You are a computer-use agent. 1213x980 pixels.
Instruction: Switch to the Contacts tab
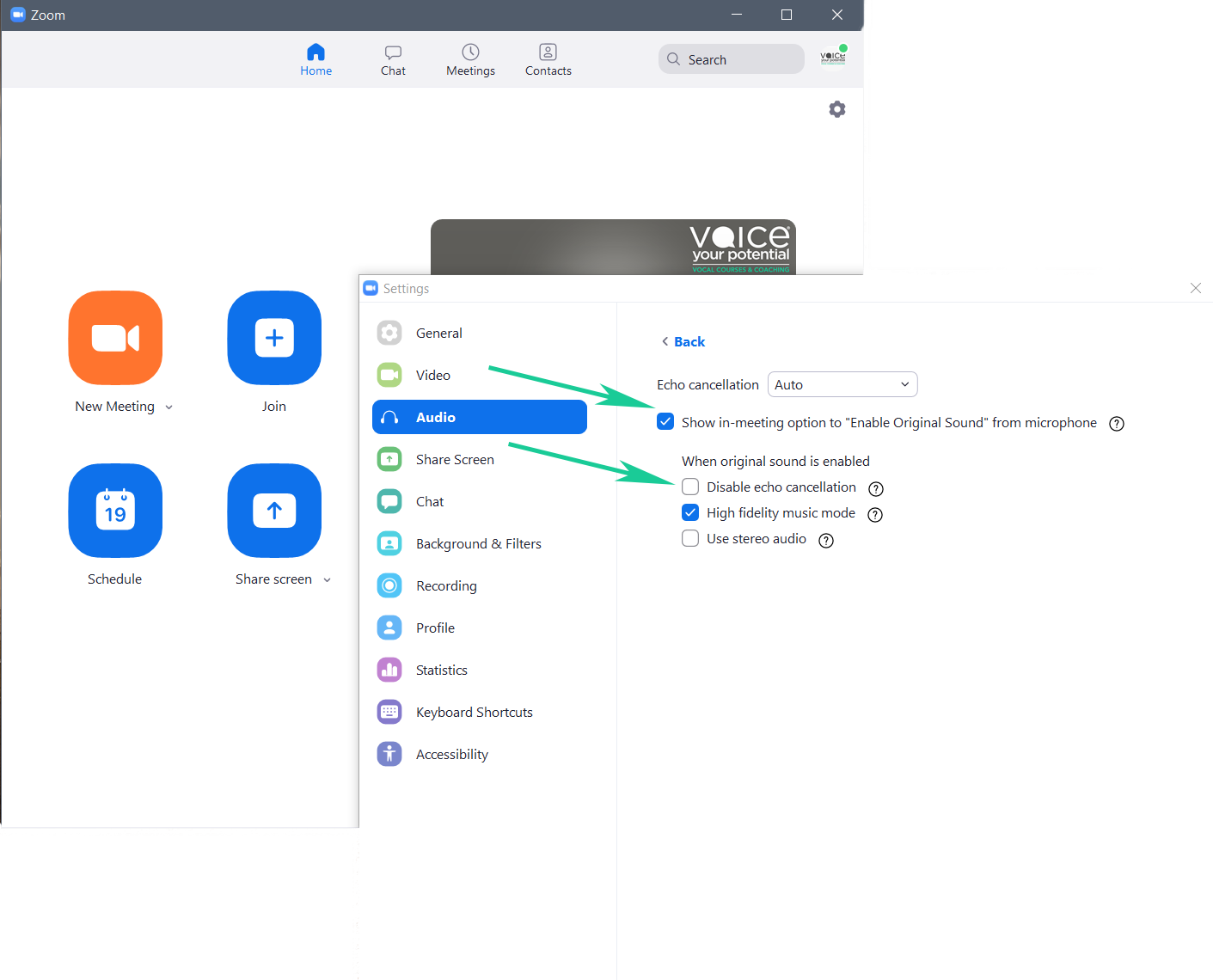point(548,59)
